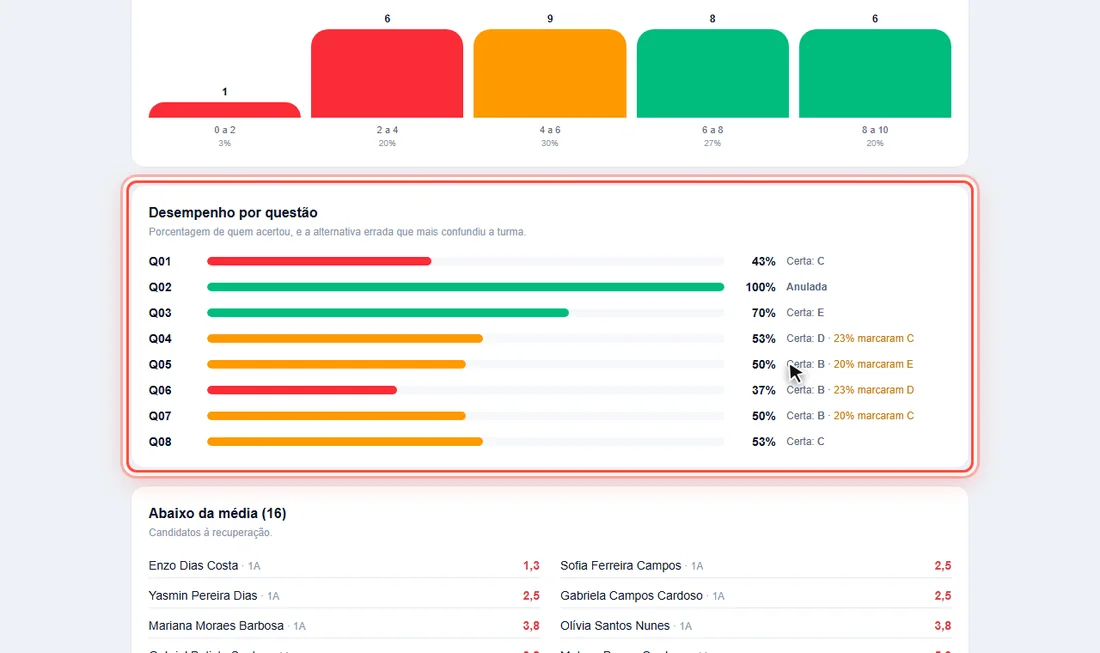Click the "37%" value for Q06
1100x653 pixels.
point(763,390)
